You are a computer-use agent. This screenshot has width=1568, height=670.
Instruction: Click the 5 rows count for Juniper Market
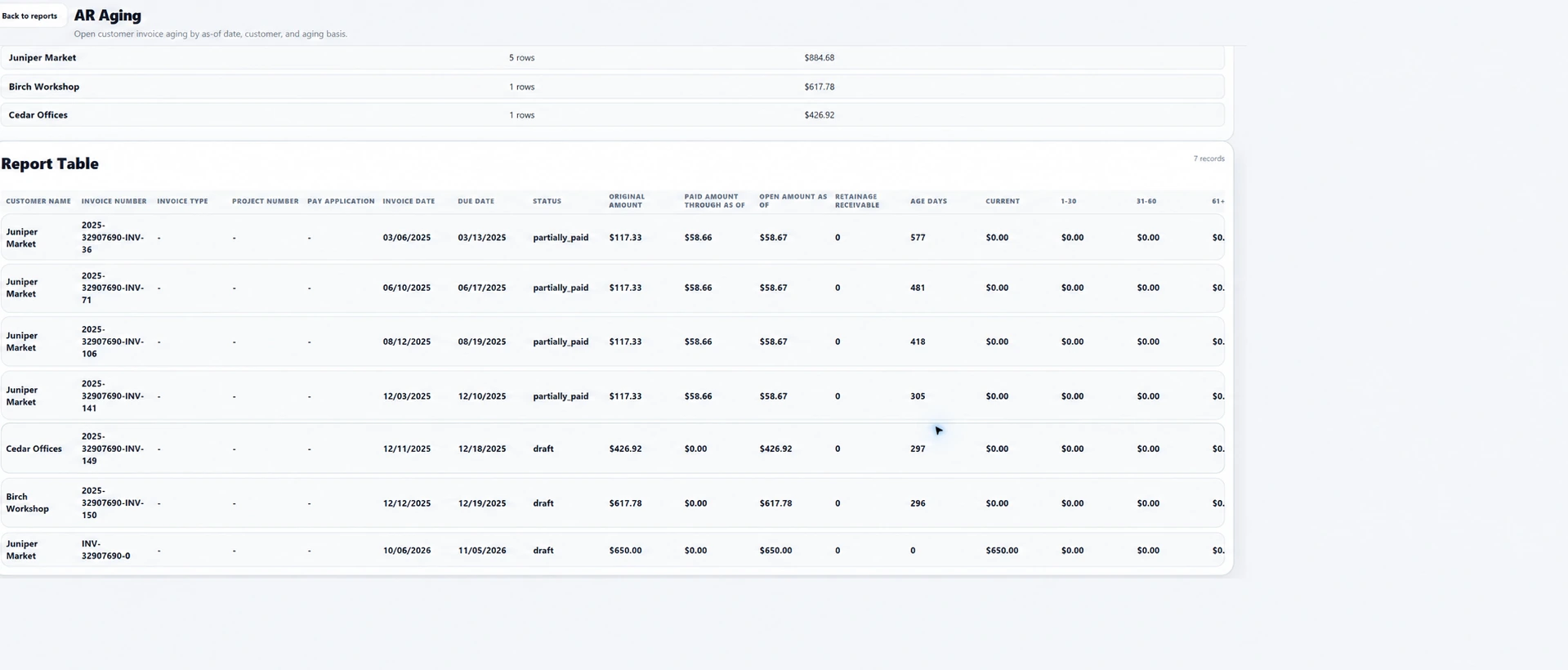click(x=521, y=58)
